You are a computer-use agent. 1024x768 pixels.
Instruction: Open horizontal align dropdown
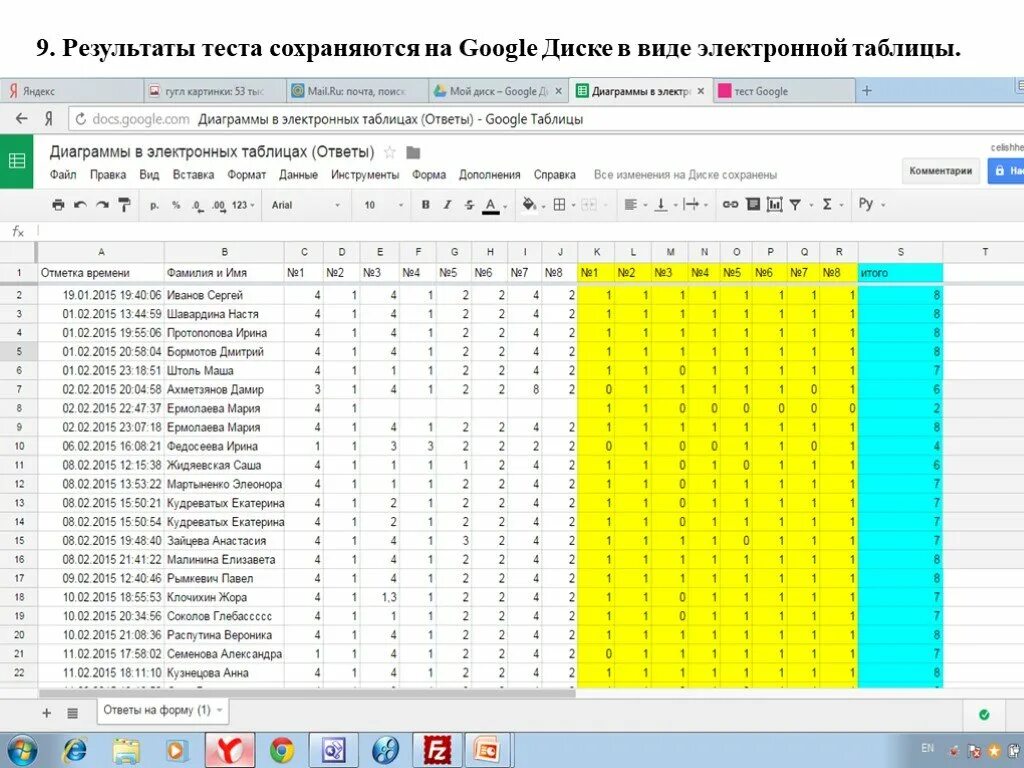[x=635, y=205]
